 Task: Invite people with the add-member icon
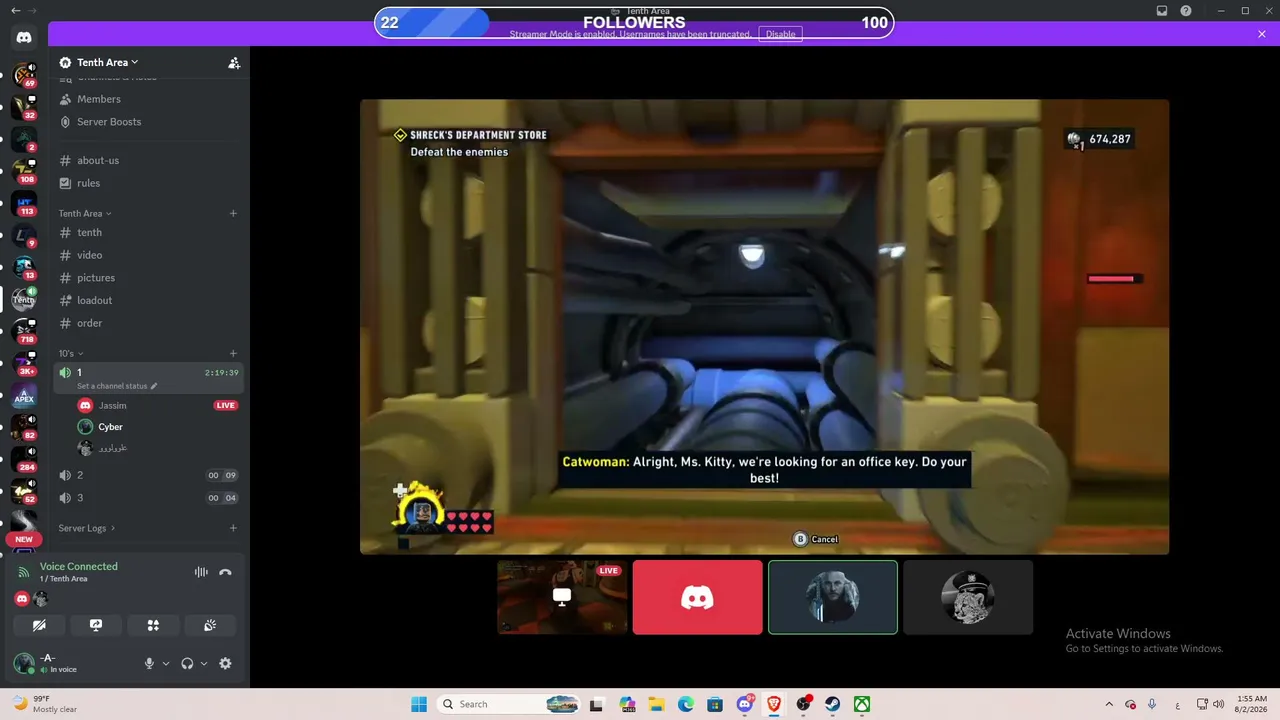pyautogui.click(x=234, y=63)
